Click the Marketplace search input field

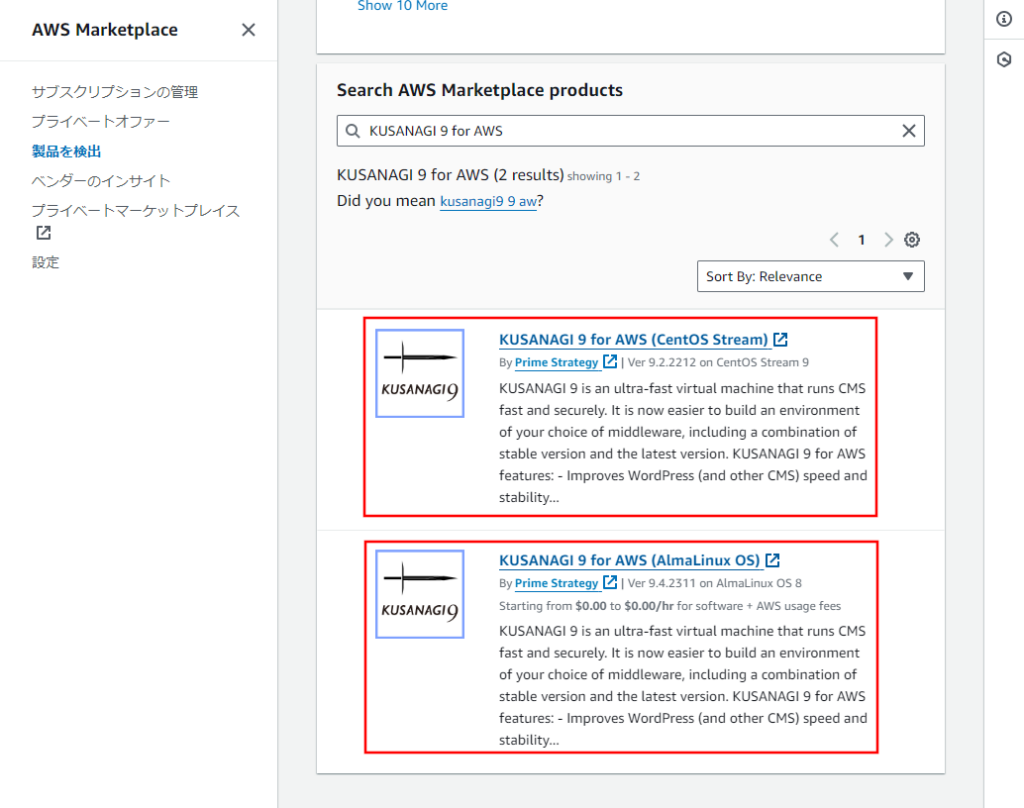point(630,131)
